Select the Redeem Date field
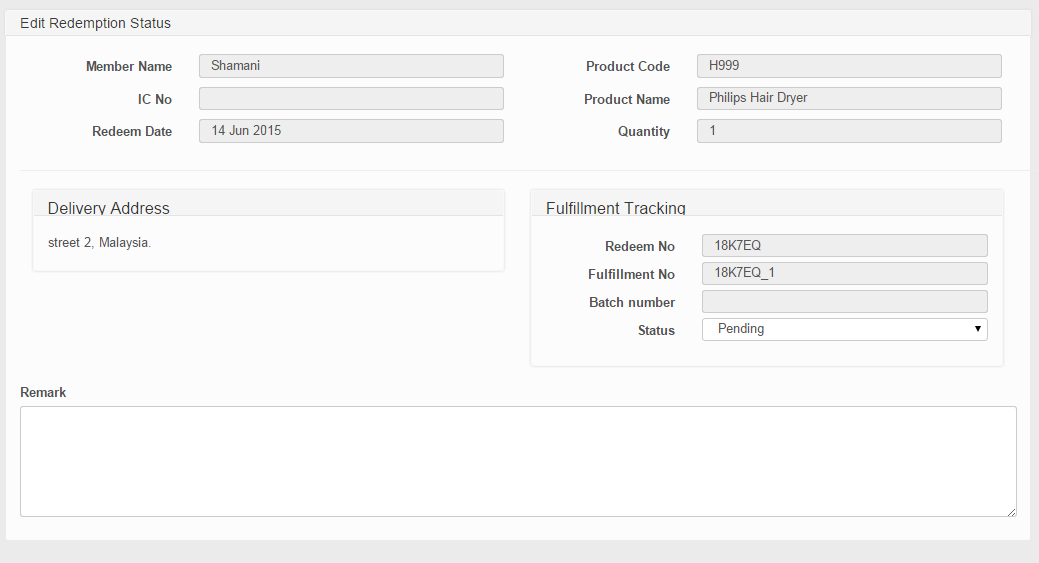Image resolution: width=1039 pixels, height=563 pixels. (351, 131)
